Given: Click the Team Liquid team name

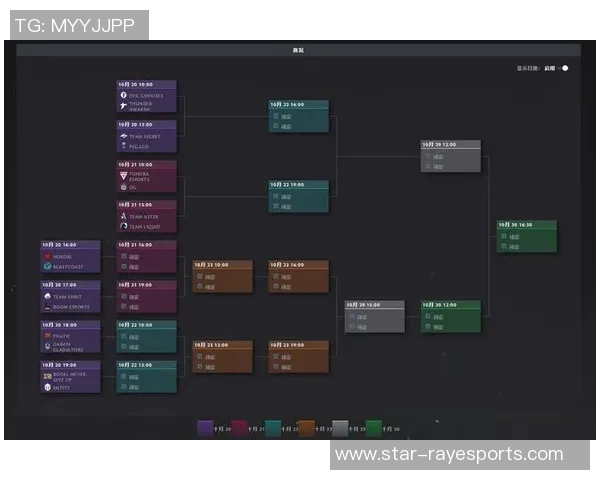Looking at the screenshot, I should point(144,227).
